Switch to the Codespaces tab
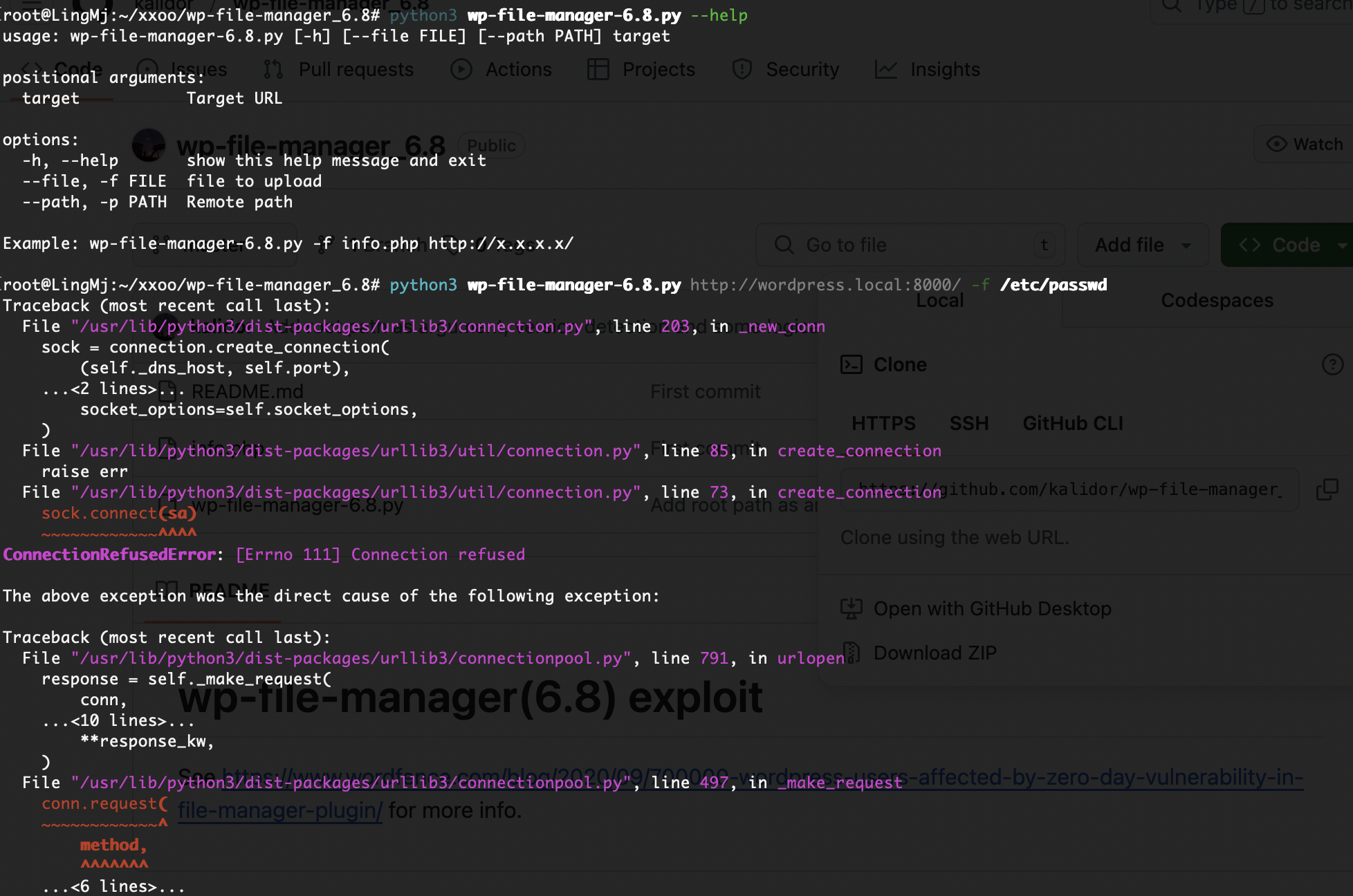 coord(1217,301)
